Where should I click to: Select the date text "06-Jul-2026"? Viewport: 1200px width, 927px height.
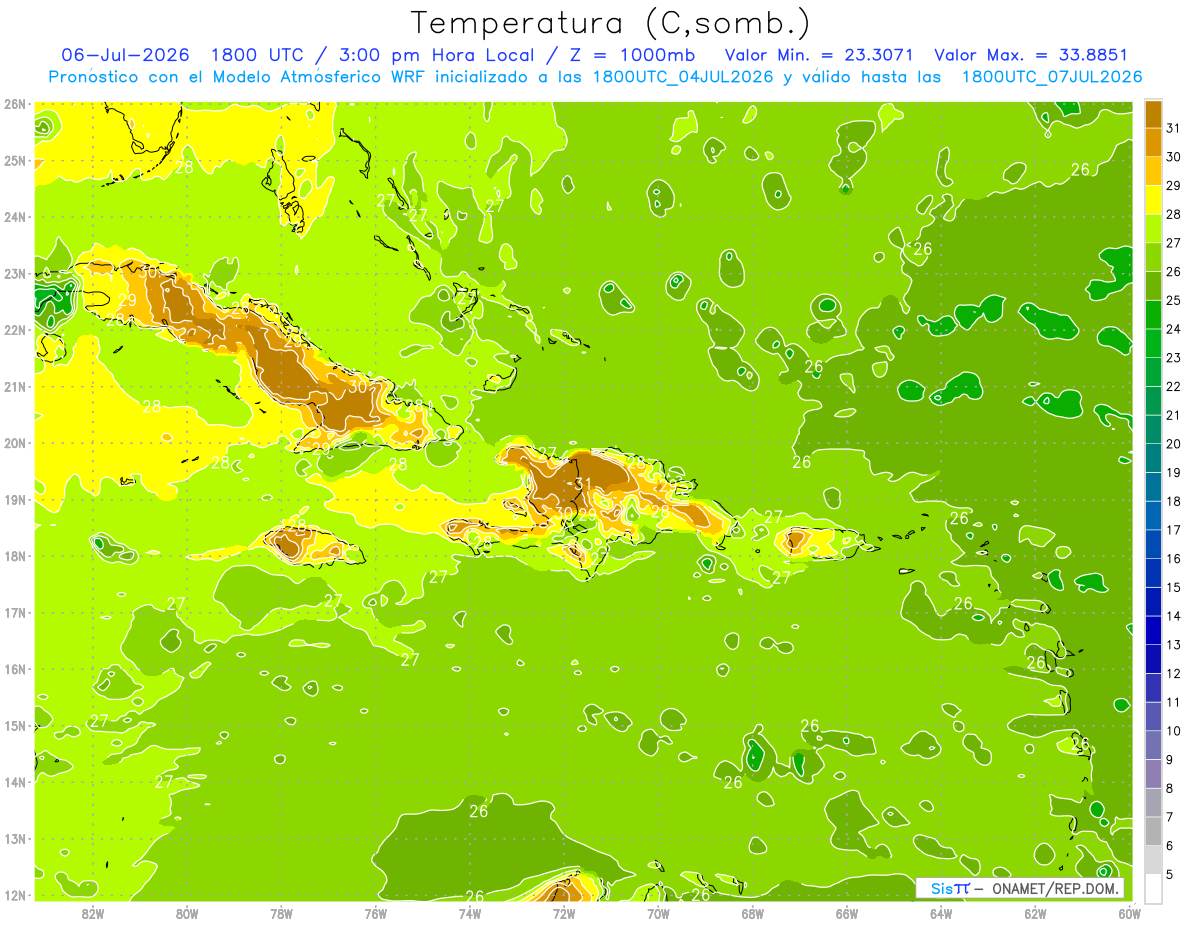128,55
